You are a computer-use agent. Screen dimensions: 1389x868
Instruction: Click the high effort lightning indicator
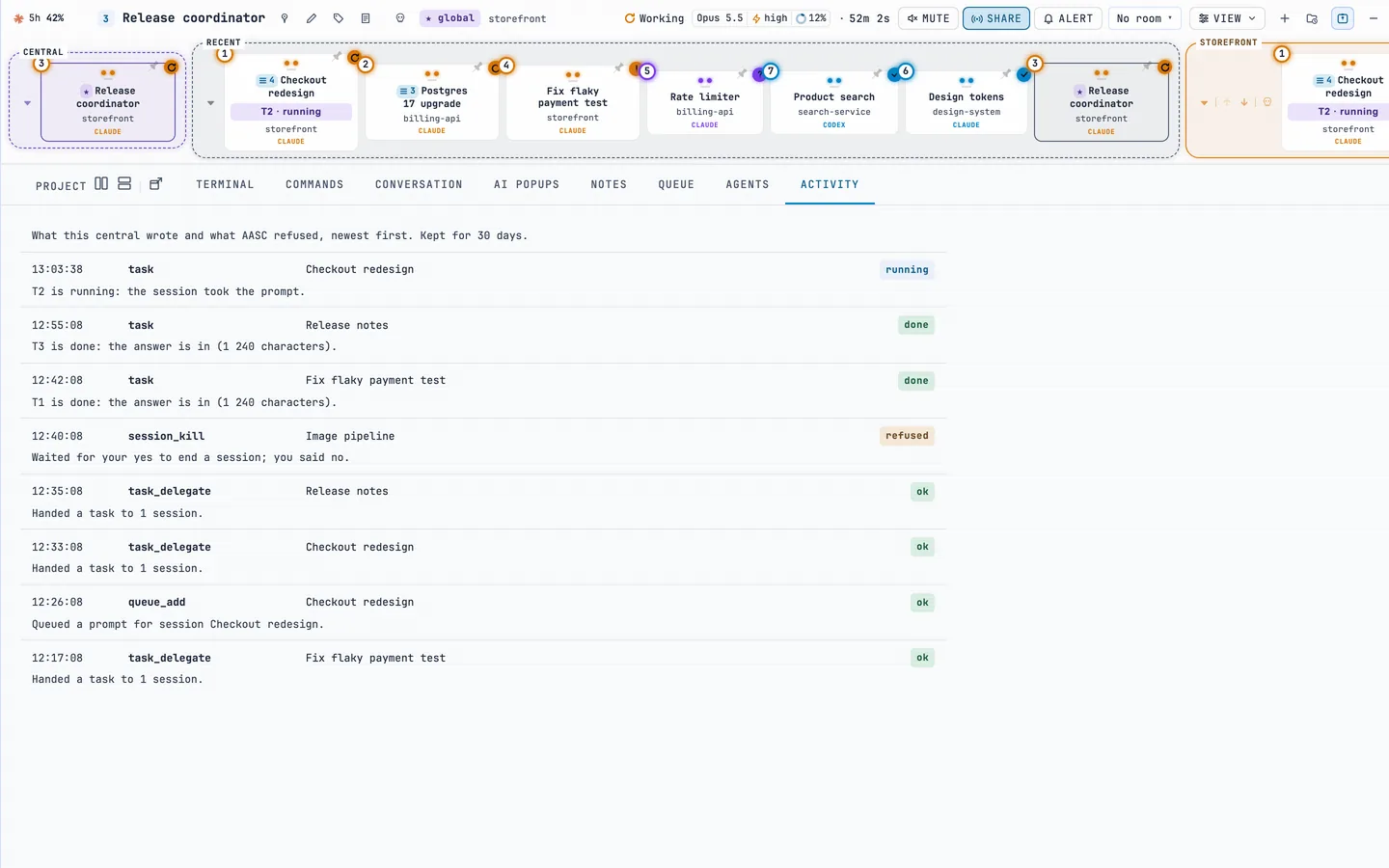(x=770, y=18)
